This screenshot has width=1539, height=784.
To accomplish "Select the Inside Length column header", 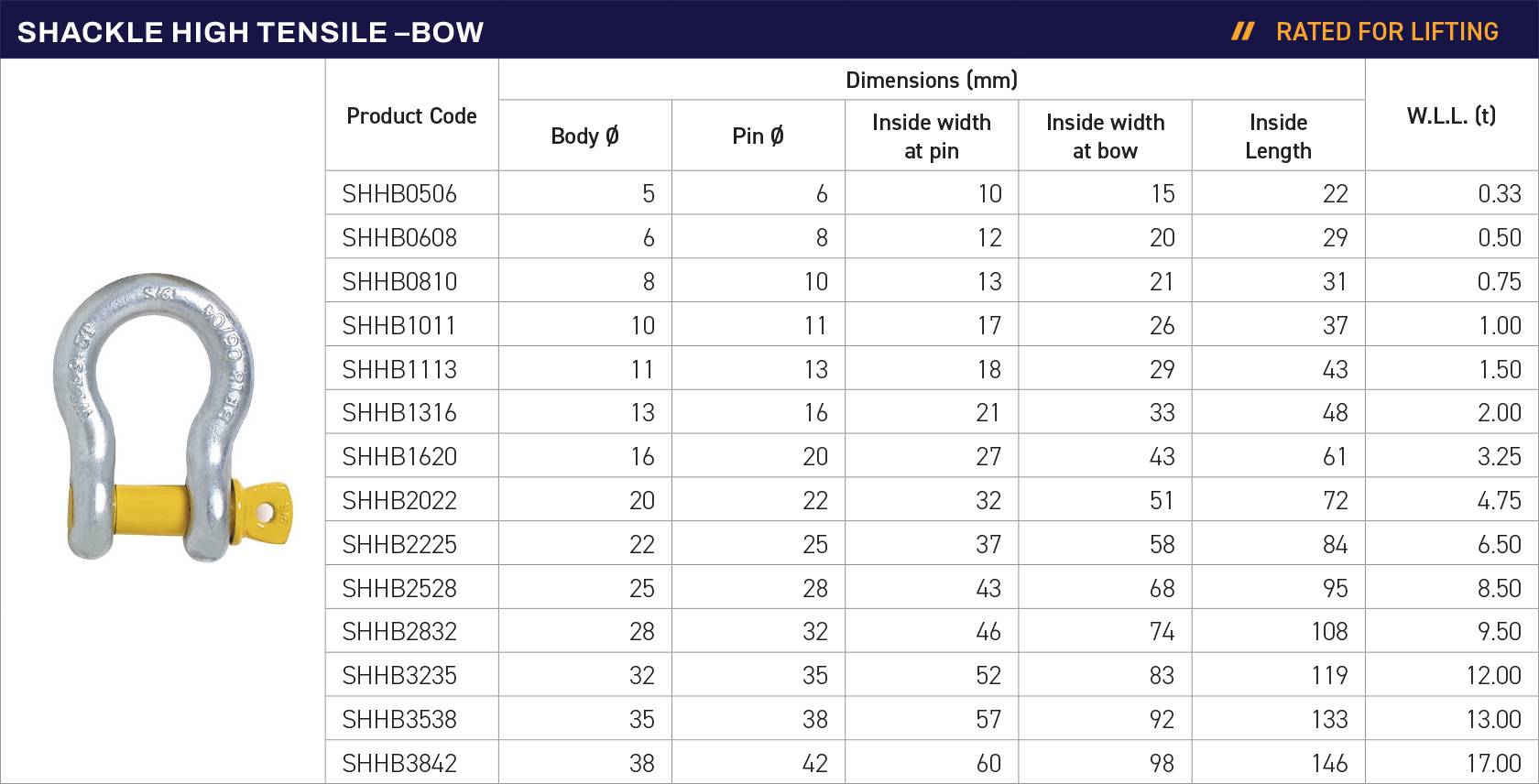I will pos(1278,136).
